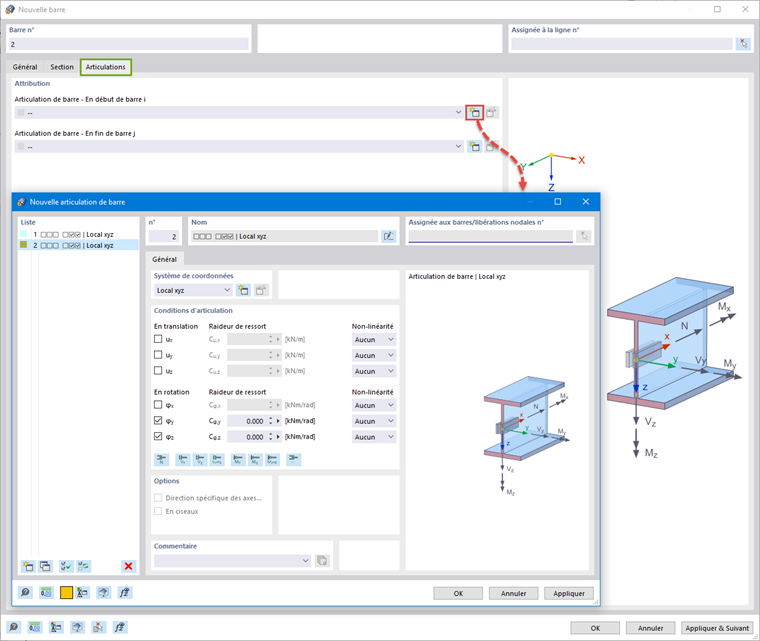The image size is (760, 641).
Task: Enable the φx rotation release checkbox
Action: (x=158, y=404)
